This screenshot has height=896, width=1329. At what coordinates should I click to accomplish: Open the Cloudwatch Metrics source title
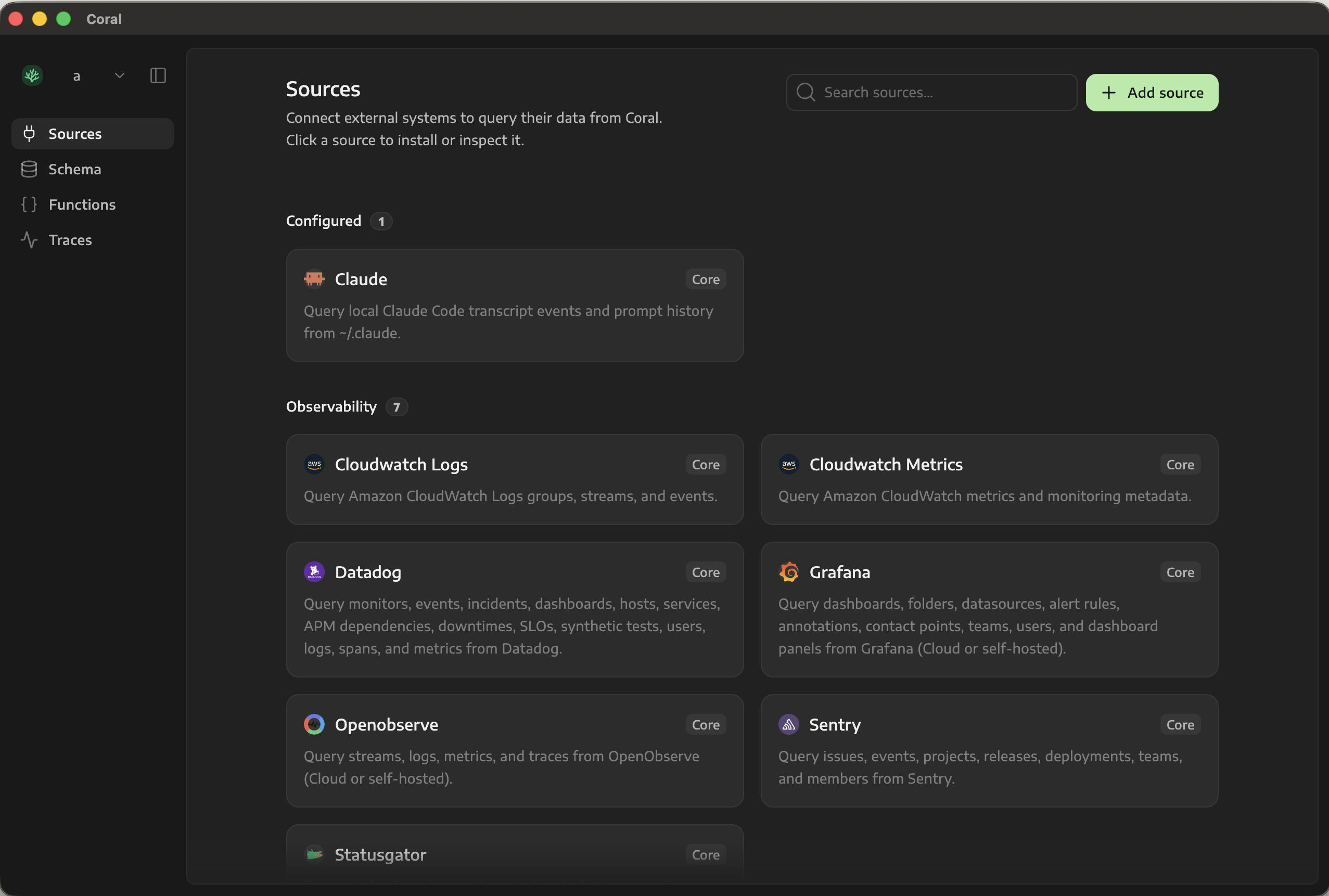886,464
